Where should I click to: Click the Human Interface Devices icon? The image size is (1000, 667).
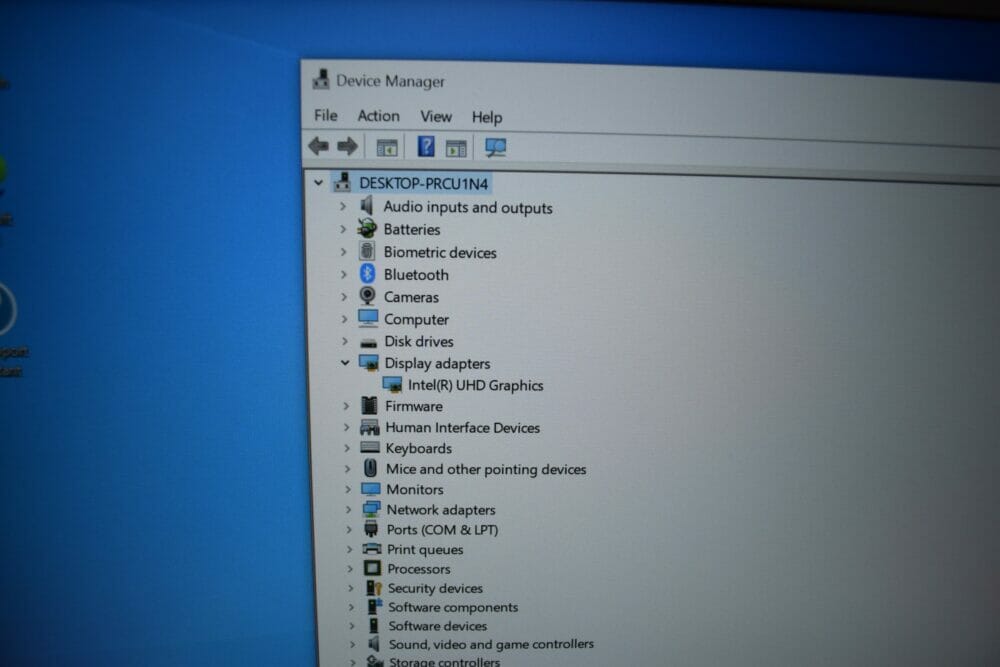tap(370, 427)
